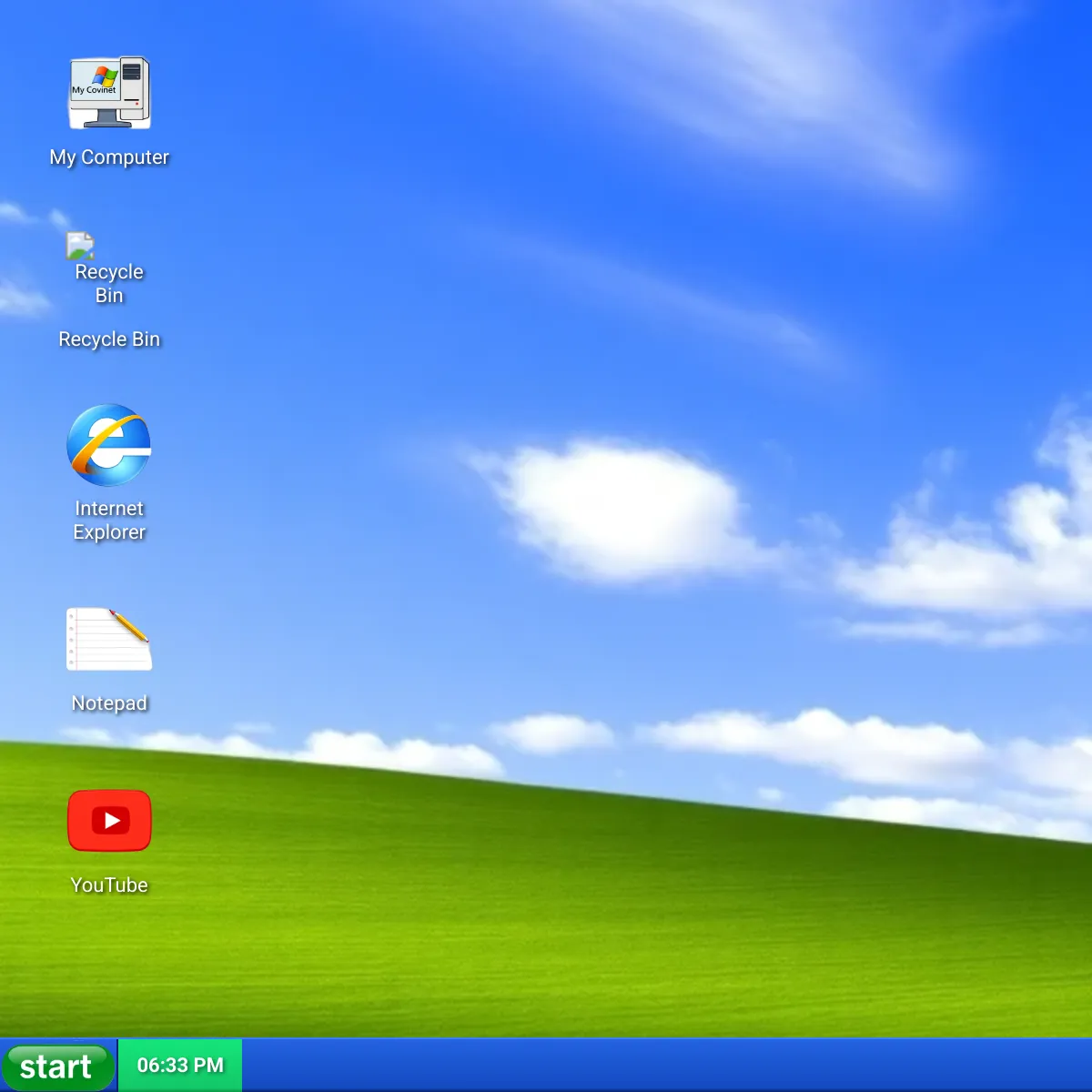This screenshot has height=1092, width=1092.
Task: Click the white play triangle in the YouTube icon
Action: pos(112,821)
